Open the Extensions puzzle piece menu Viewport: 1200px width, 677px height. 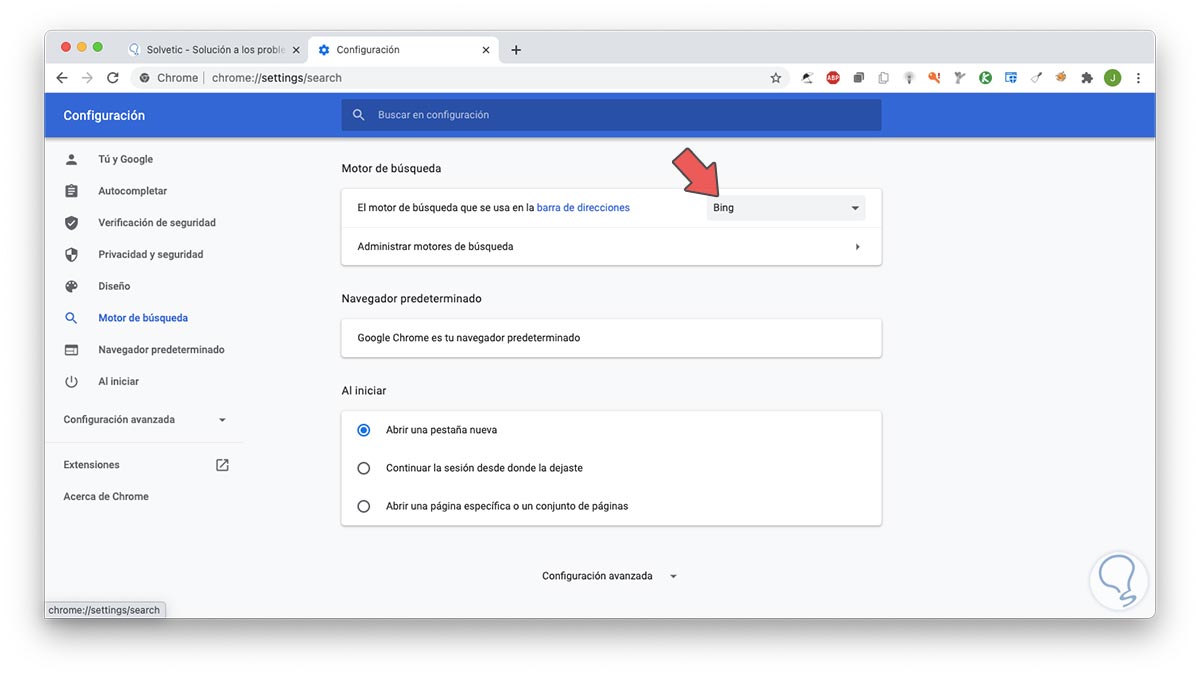[x=1087, y=78]
